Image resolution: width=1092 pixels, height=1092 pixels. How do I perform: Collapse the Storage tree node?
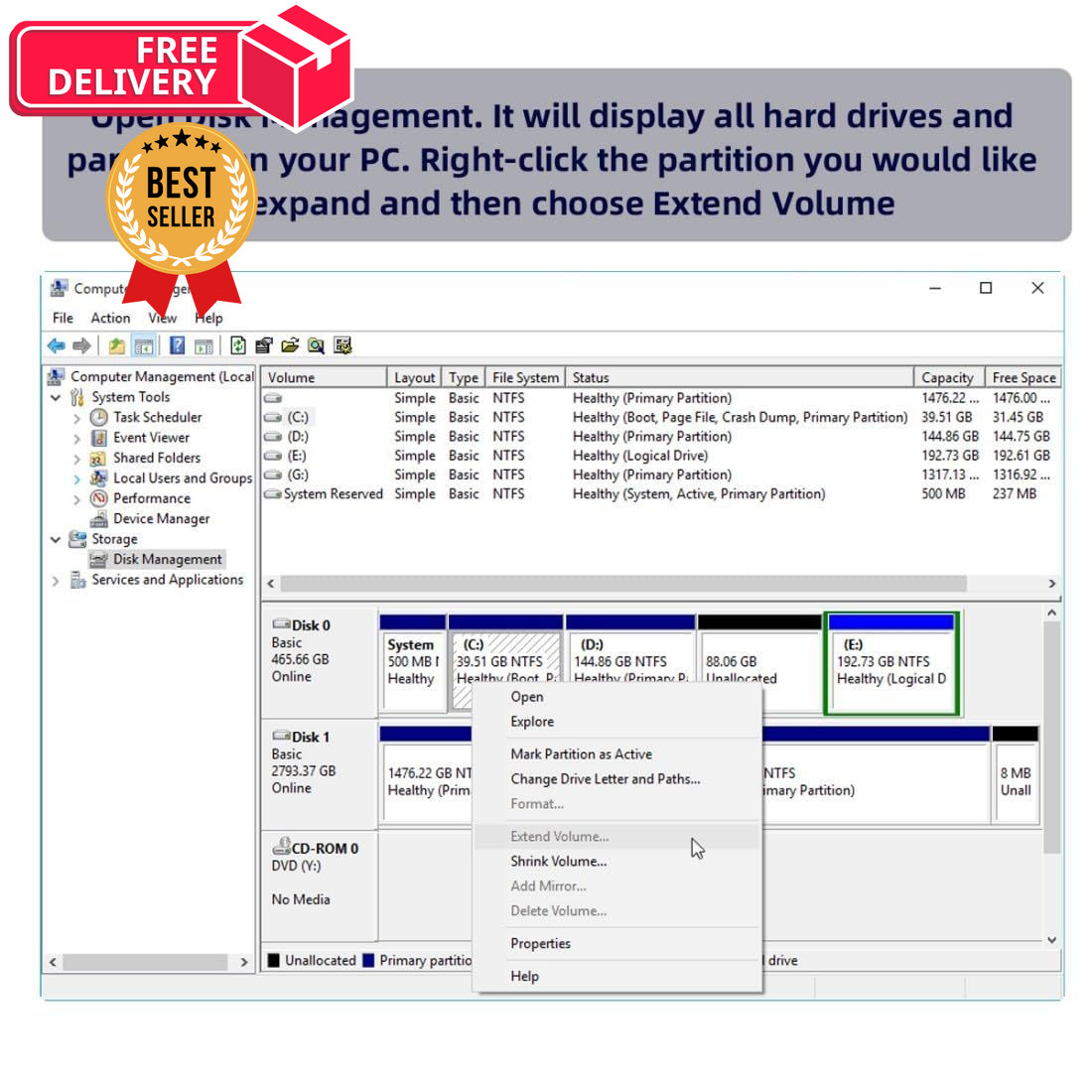pos(56,540)
